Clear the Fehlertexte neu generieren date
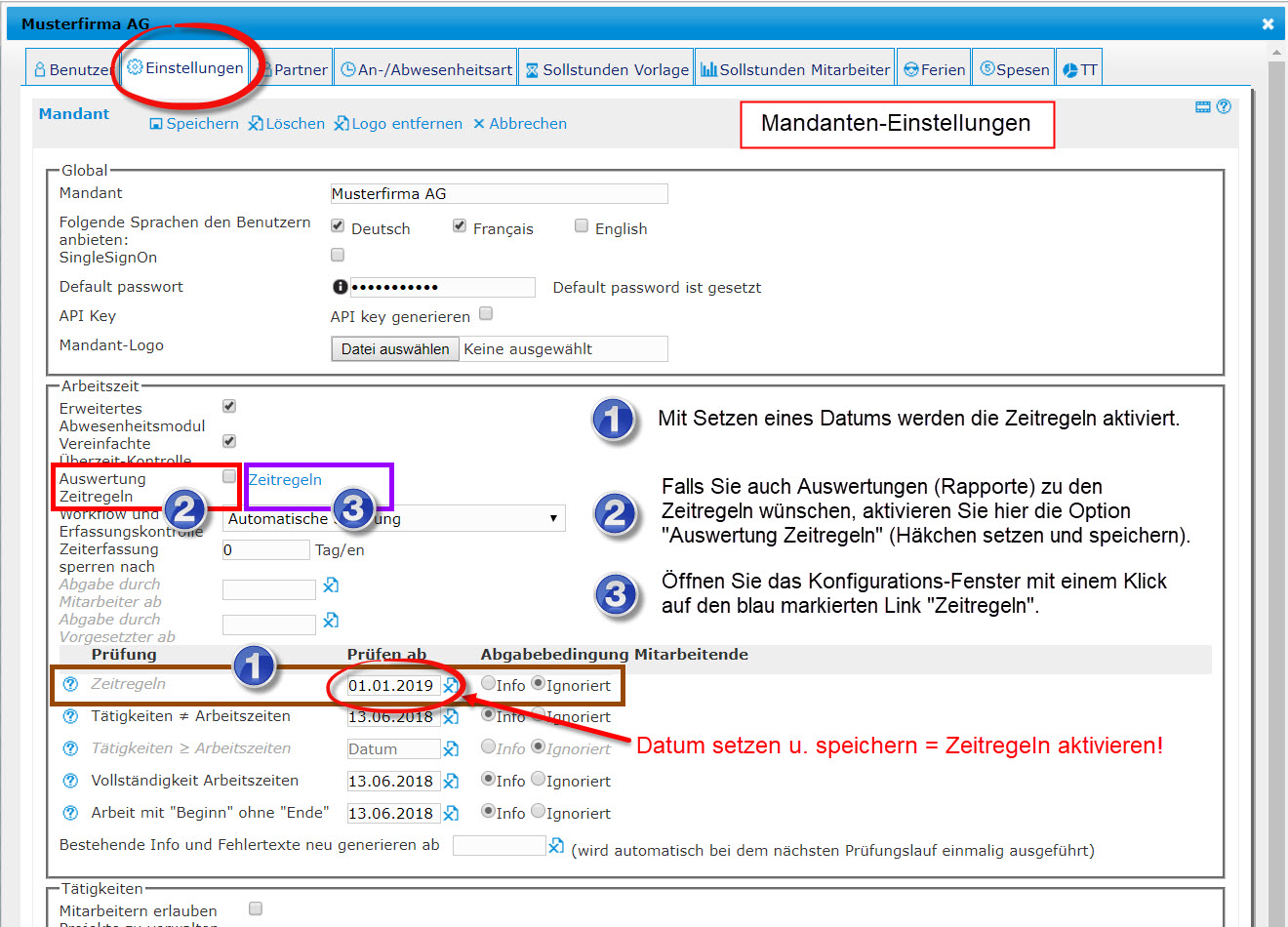This screenshot has height=927, width=1288. pyautogui.click(x=556, y=845)
